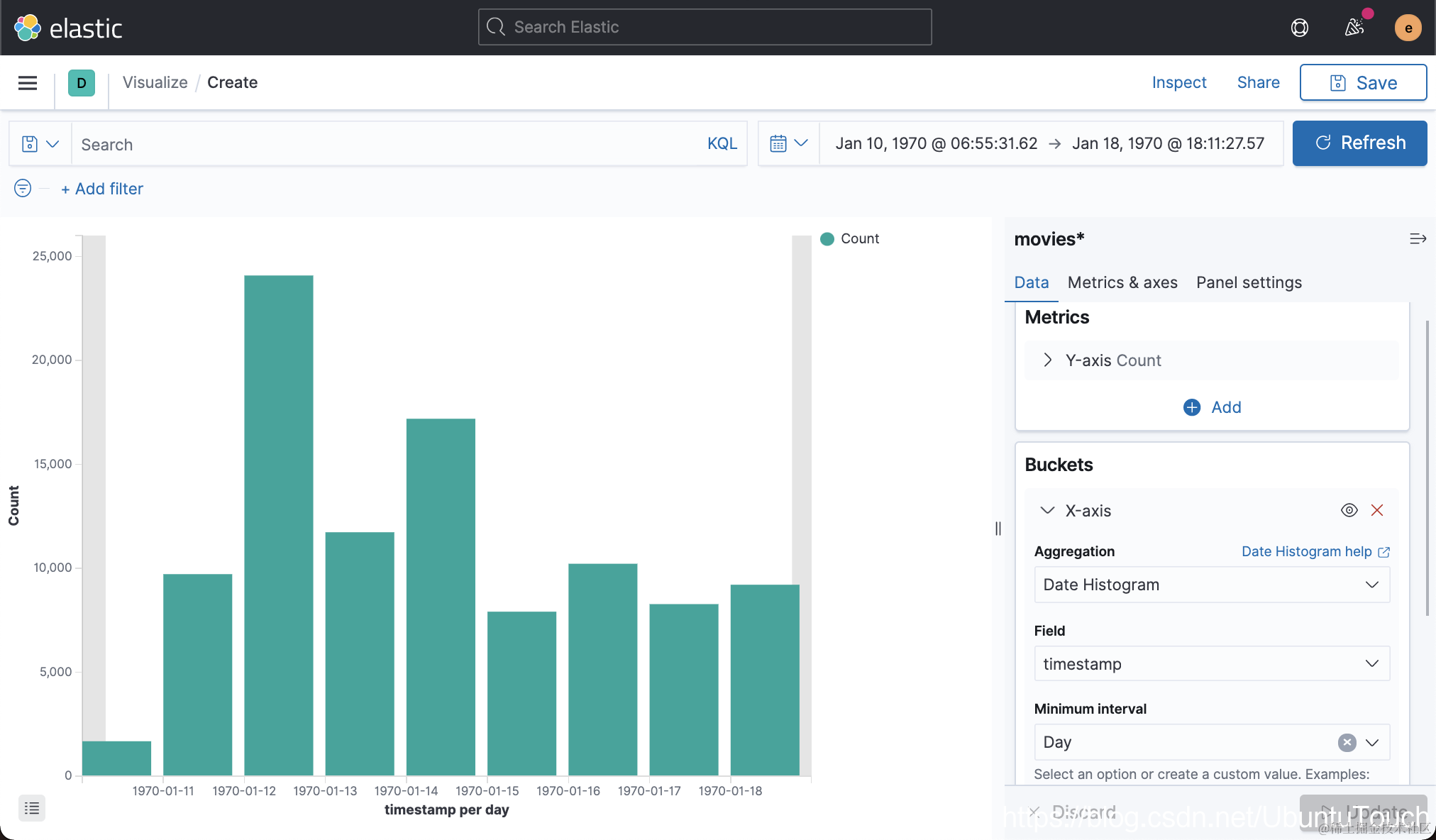
Task: Open the Date Histogram aggregation dropdown
Action: (1211, 585)
